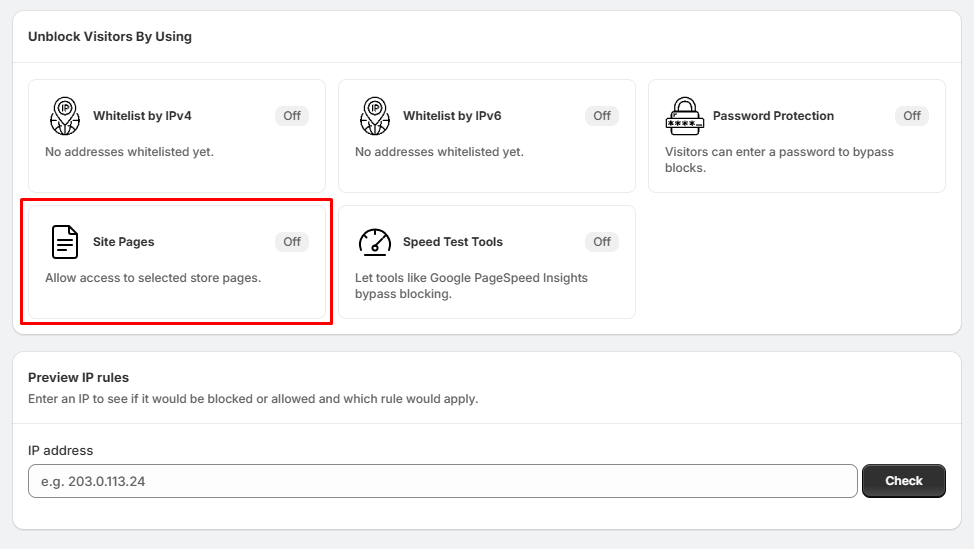Click the Check button
974x549 pixels.
[x=904, y=481]
